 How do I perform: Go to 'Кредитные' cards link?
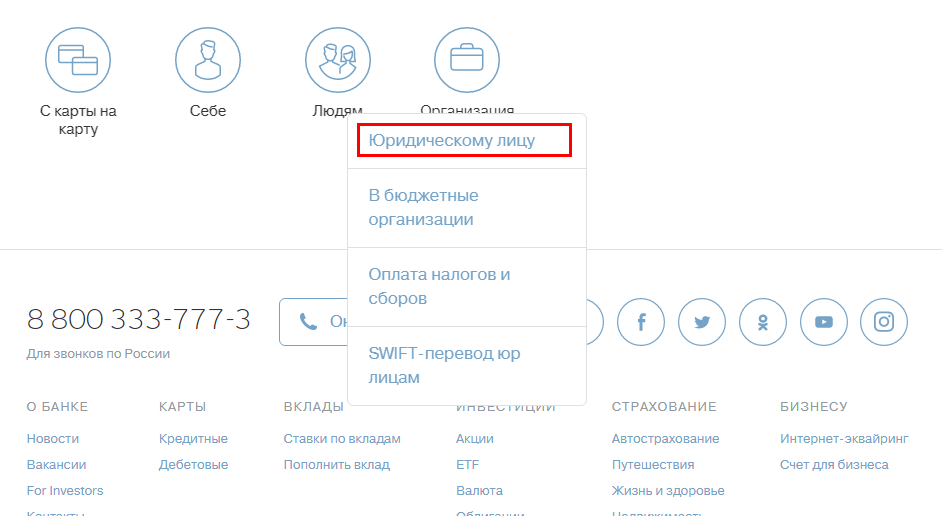pyautogui.click(x=193, y=439)
